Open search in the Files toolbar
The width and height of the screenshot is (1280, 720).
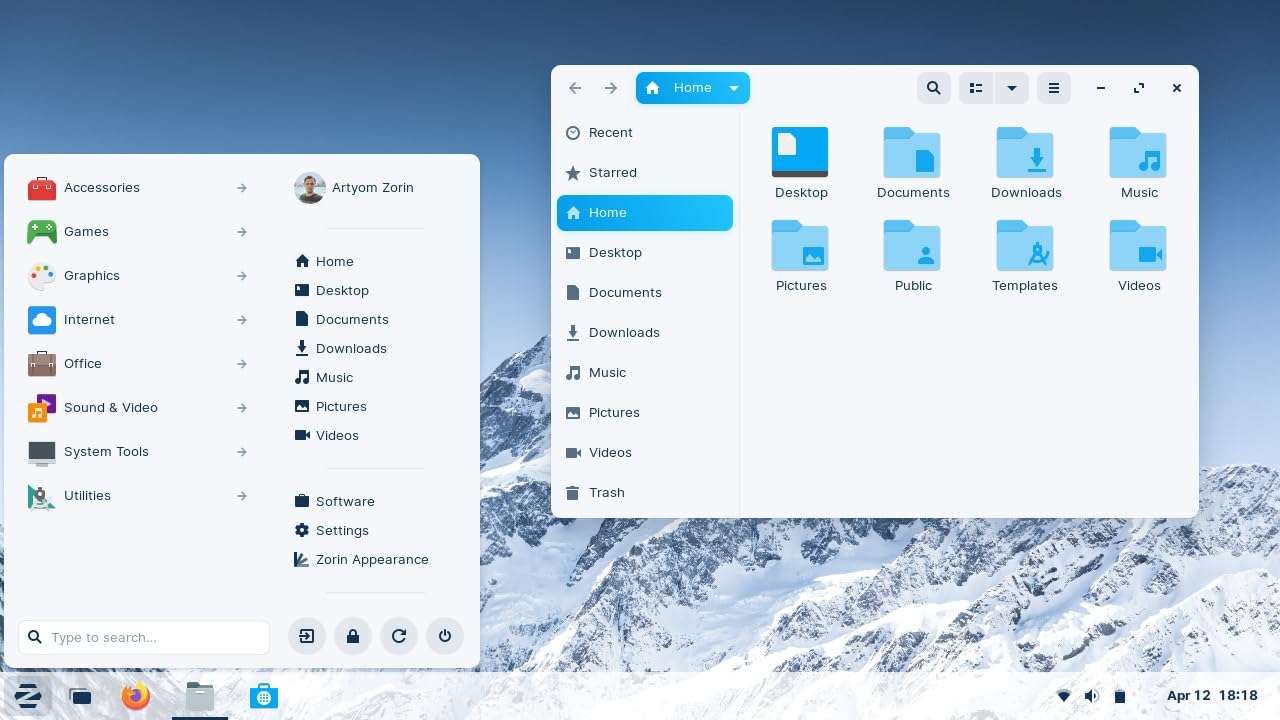pyautogui.click(x=933, y=88)
